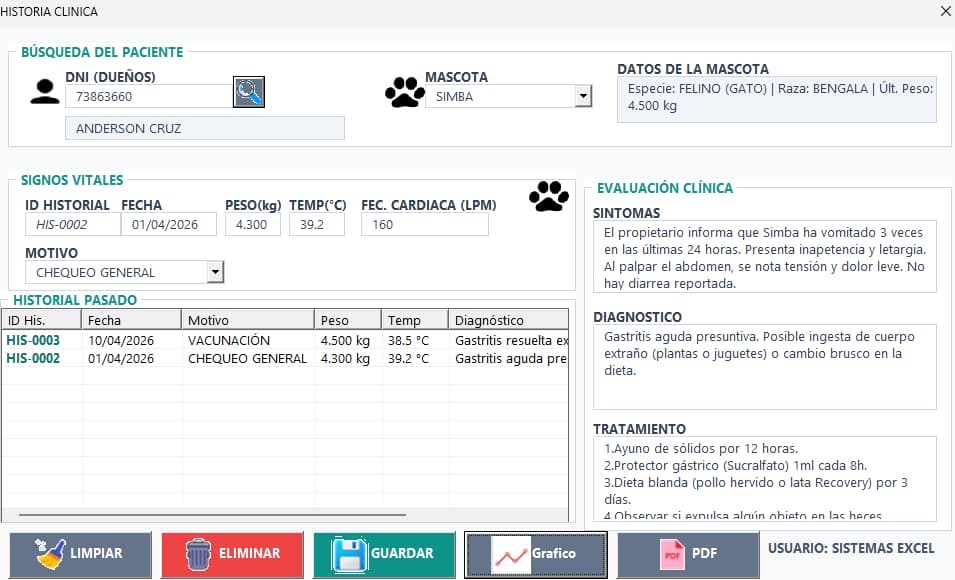
Task: Select the HIS-0003 row ID
Action: (x=33, y=340)
